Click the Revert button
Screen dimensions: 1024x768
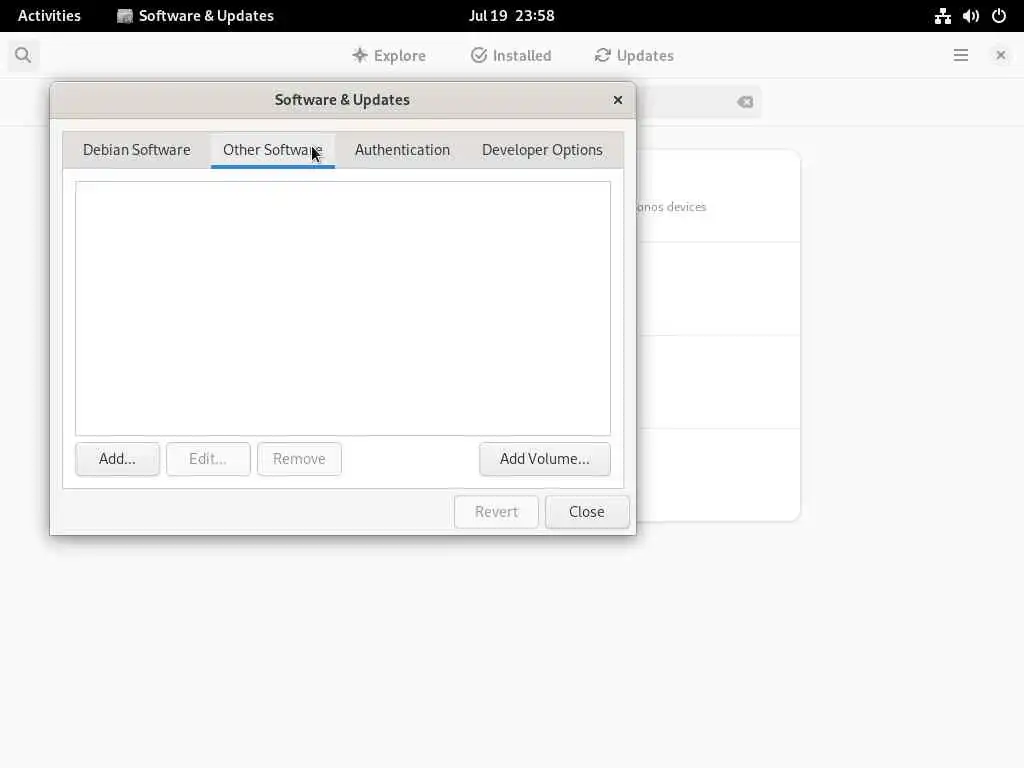496,511
